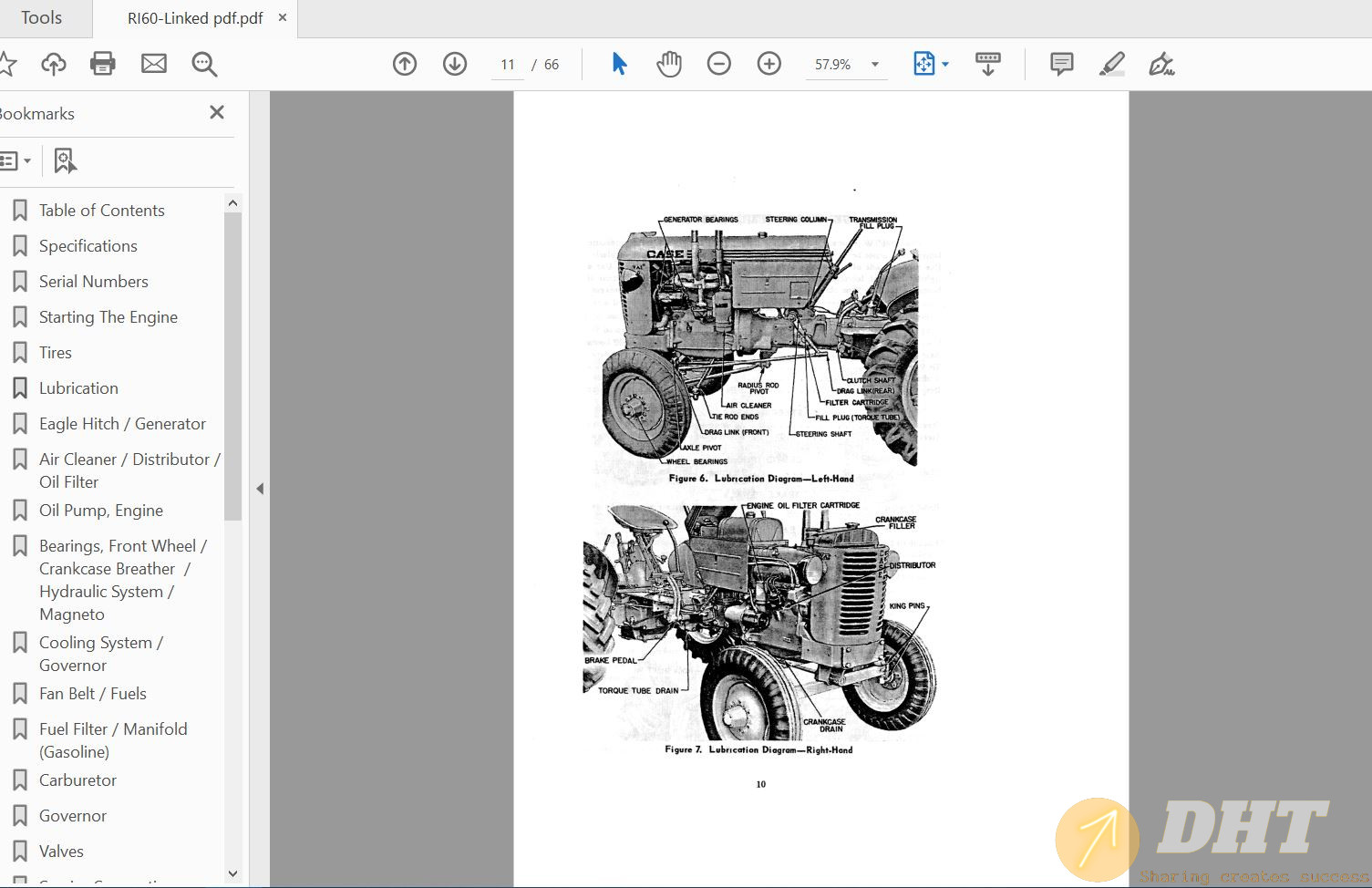Screen dimensions: 1372x888
Task: Zoom in with plus button
Action: tap(769, 64)
